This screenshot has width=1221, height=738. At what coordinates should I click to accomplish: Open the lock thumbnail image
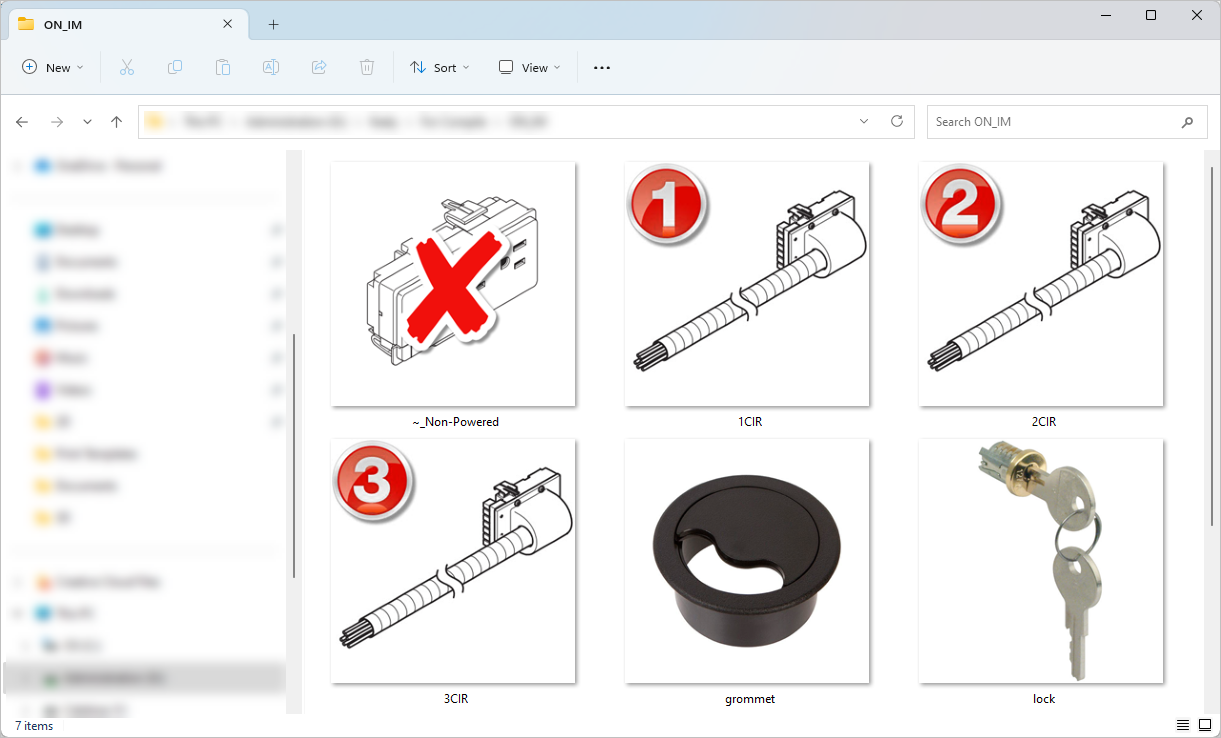[x=1041, y=561]
